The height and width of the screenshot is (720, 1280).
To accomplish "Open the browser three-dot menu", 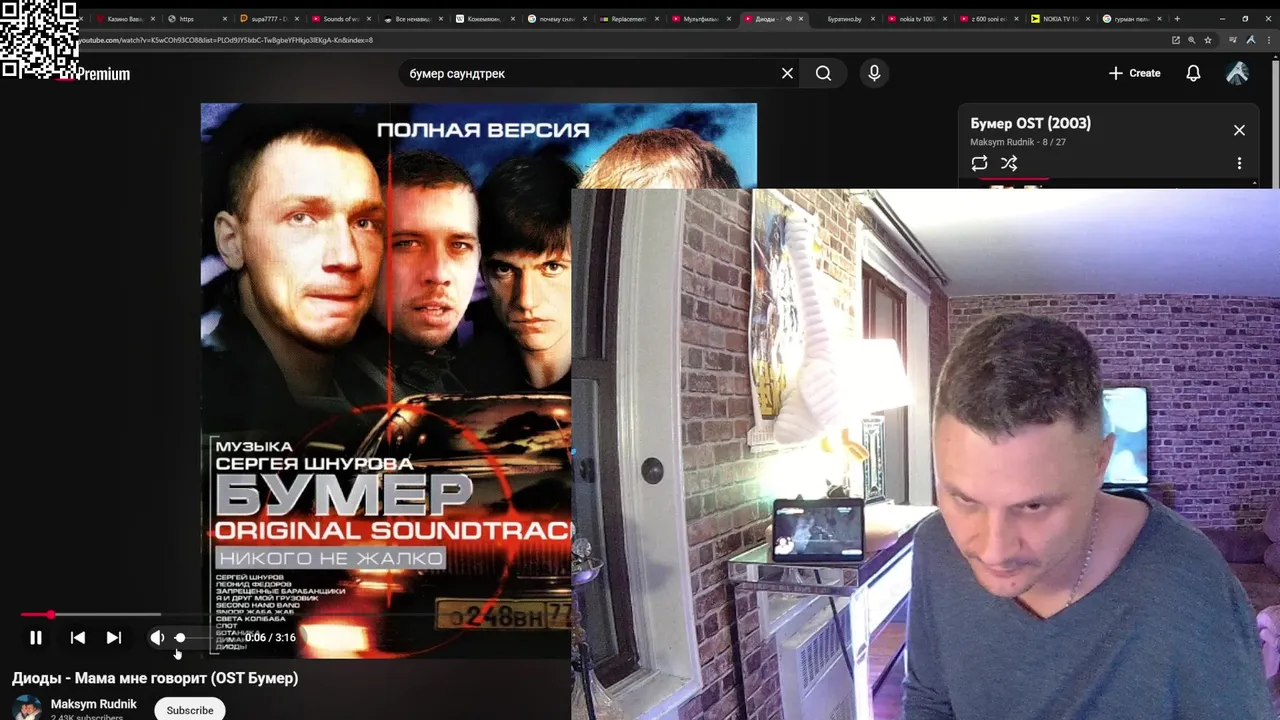I will (1268, 40).
